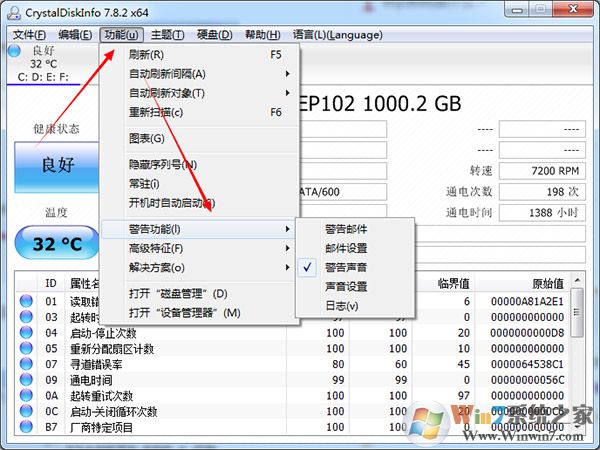
Task: Open 打开“设备管理器”(M) entry
Action: [x=199, y=313]
